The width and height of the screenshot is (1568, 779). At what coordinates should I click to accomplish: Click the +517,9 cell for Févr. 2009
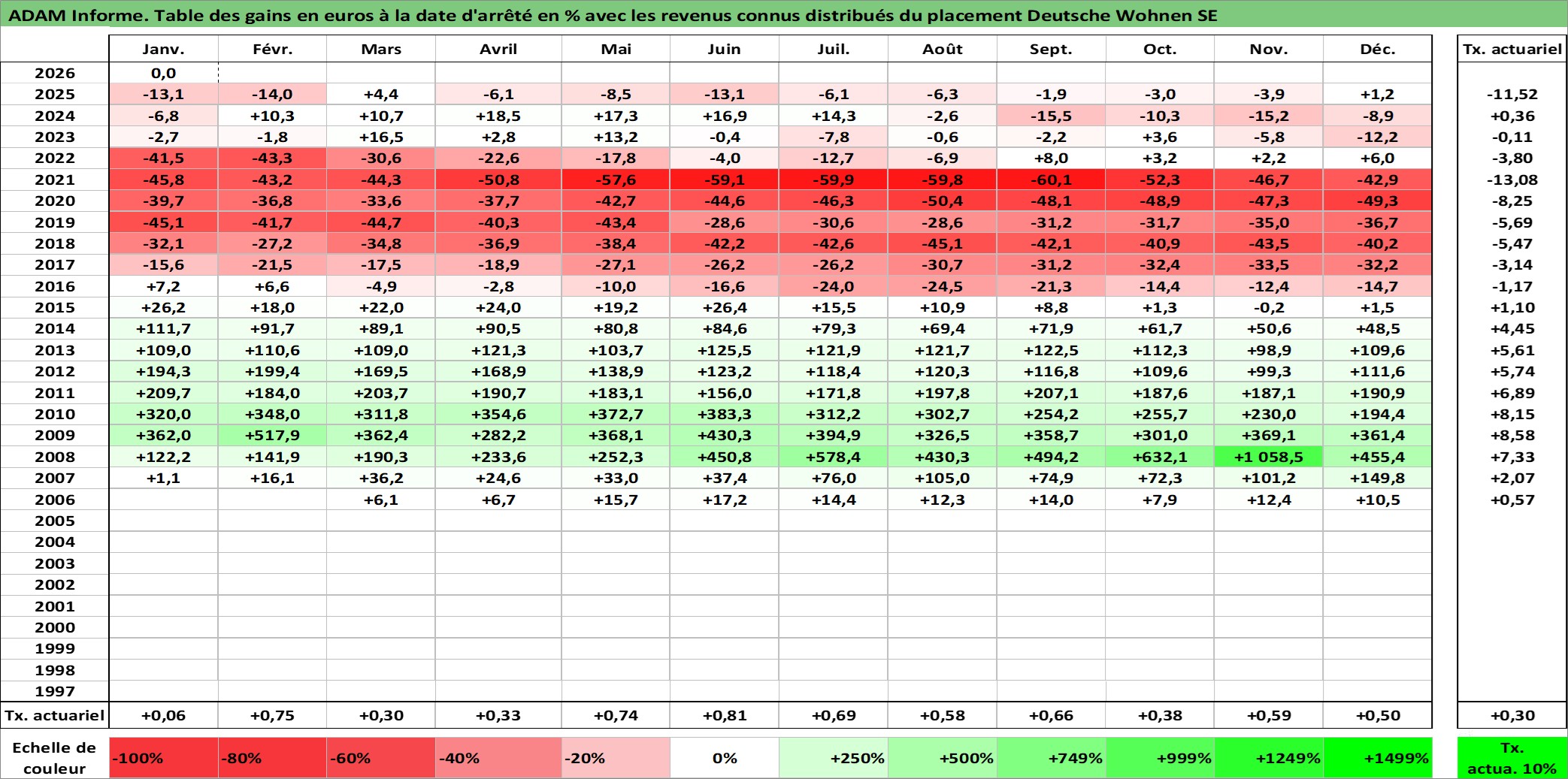[x=273, y=435]
